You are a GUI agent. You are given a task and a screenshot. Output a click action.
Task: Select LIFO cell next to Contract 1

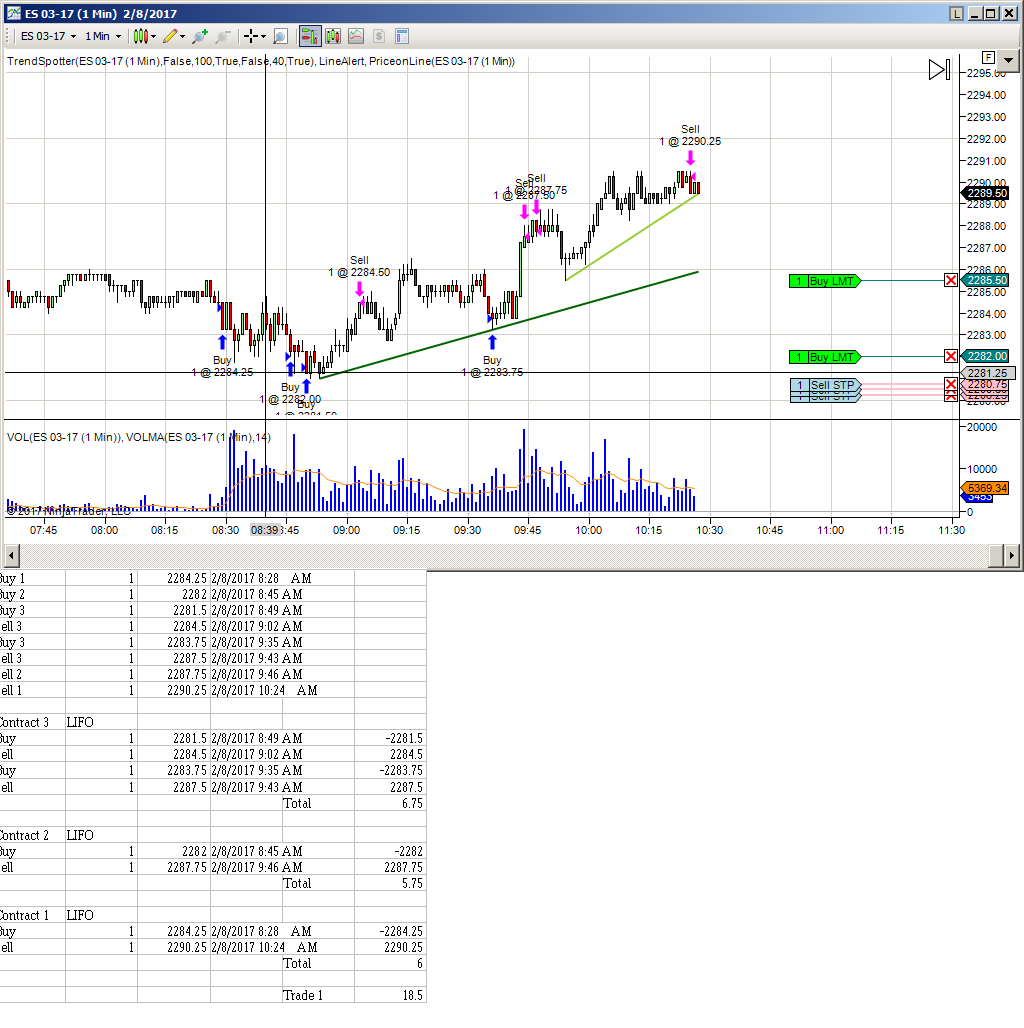101,915
